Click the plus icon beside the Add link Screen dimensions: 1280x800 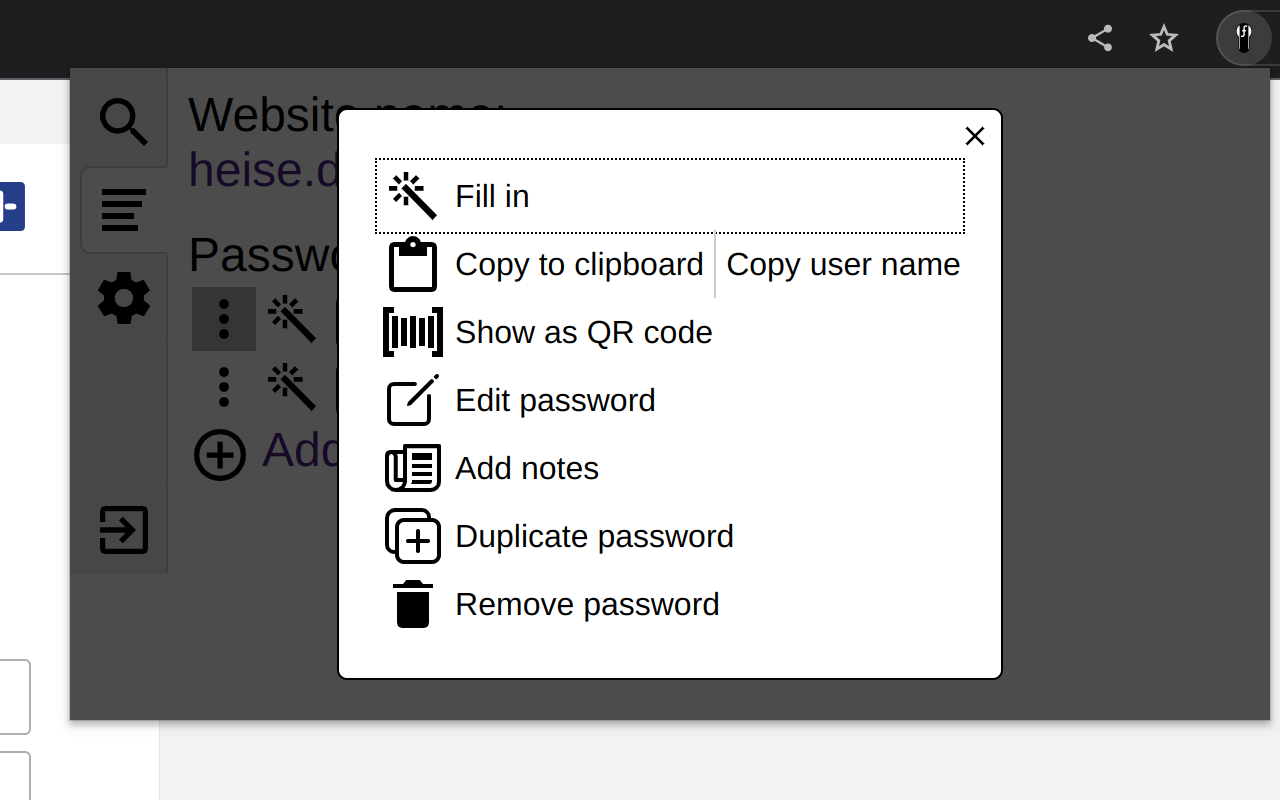click(x=220, y=455)
